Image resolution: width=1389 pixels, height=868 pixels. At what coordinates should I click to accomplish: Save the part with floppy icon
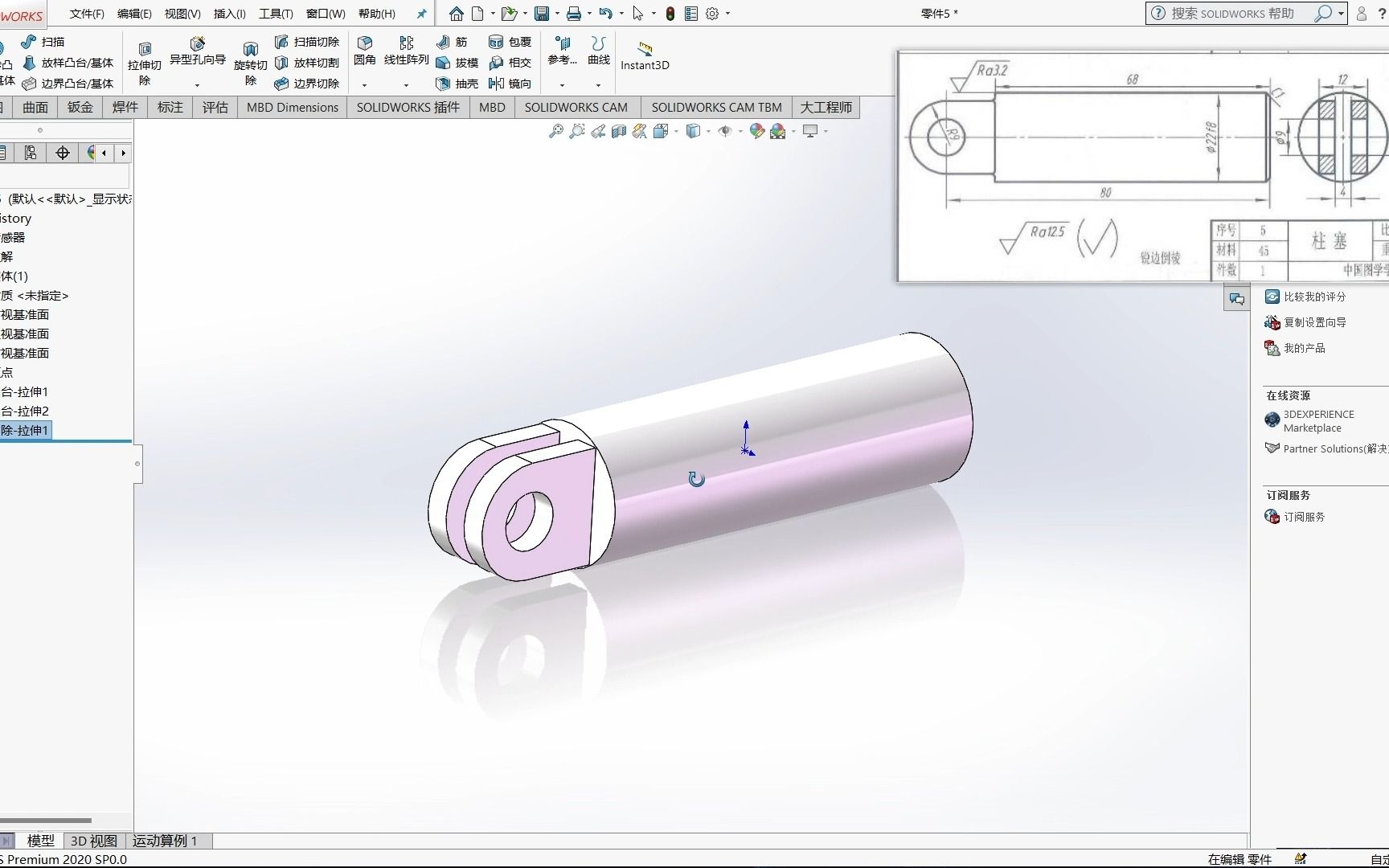click(542, 14)
